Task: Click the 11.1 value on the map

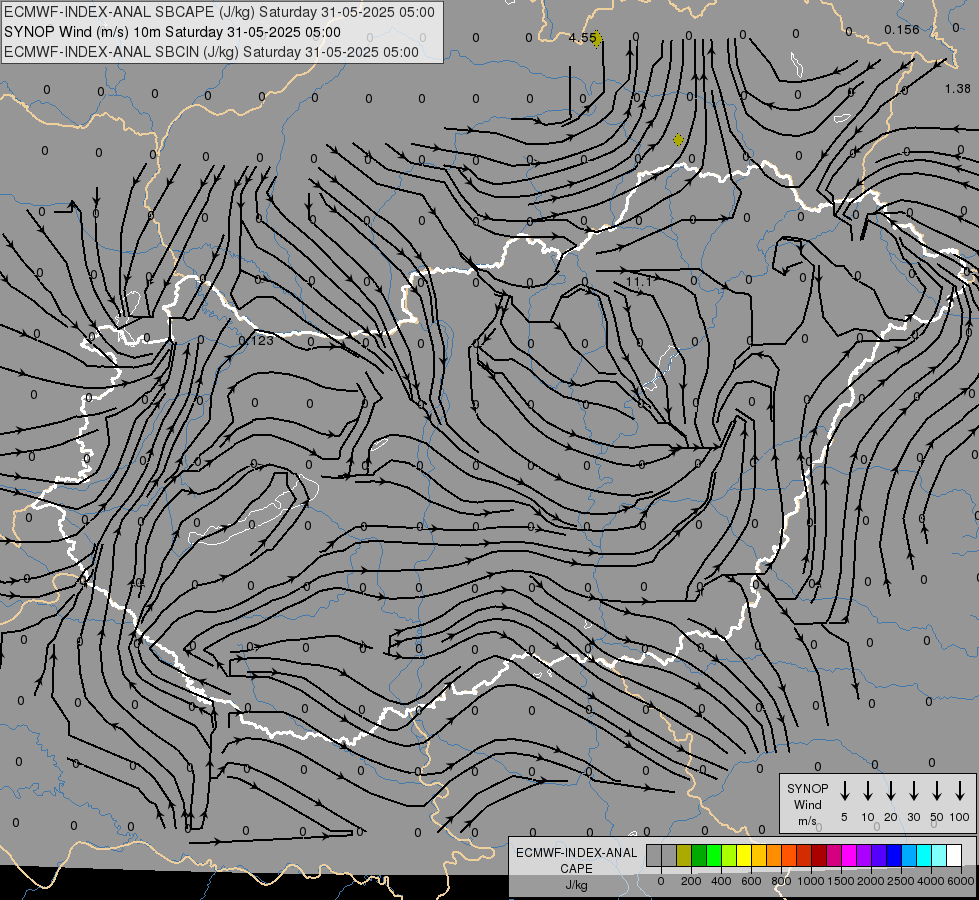Action: coord(639,282)
